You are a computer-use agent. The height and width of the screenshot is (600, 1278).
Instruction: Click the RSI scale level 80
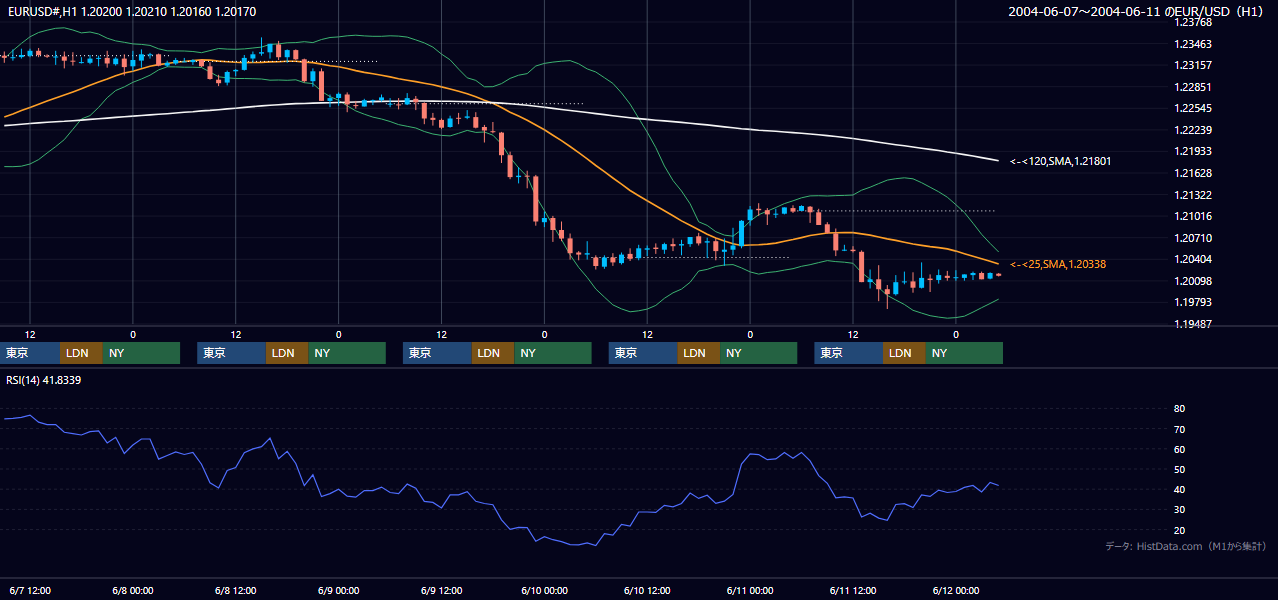pyautogui.click(x=1180, y=409)
